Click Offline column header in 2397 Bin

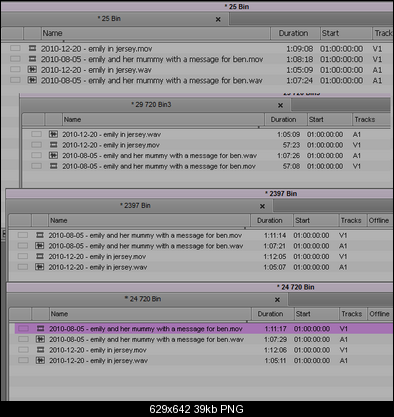click(379, 220)
